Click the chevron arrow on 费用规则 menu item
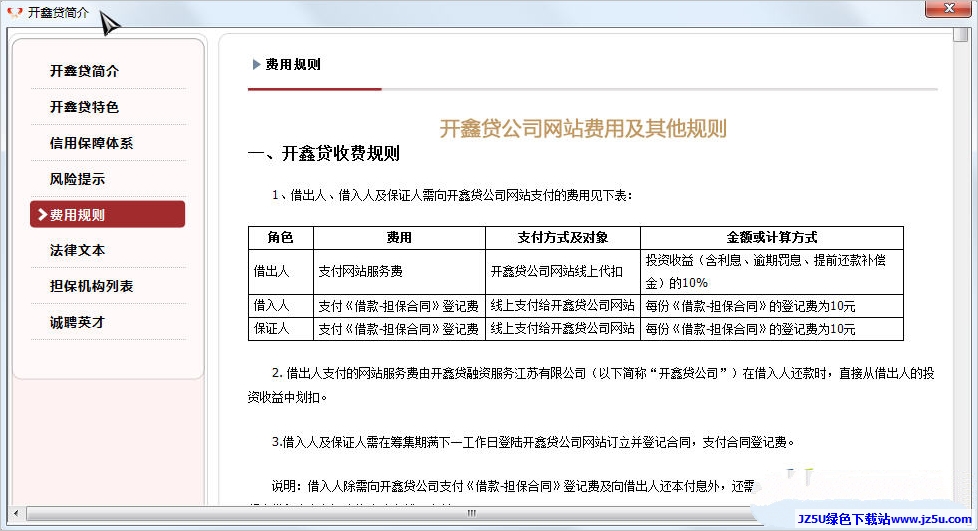This screenshot has height=531, width=978. pyautogui.click(x=42, y=215)
